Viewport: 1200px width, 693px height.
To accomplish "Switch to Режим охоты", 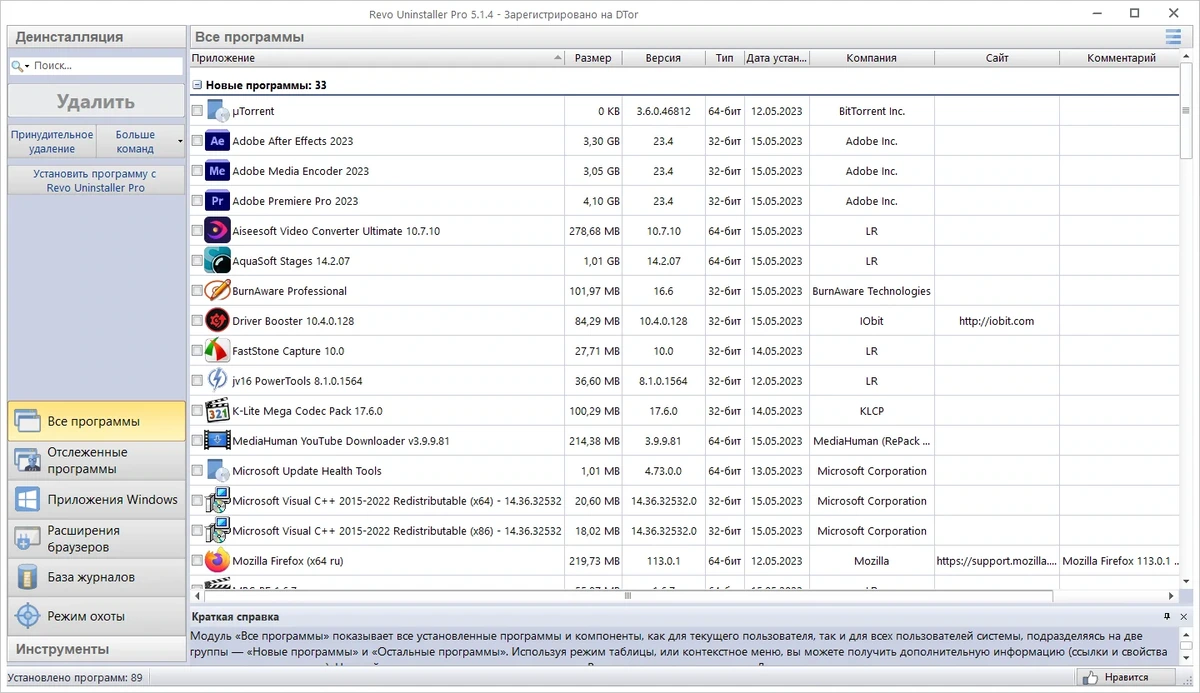I will click(97, 617).
